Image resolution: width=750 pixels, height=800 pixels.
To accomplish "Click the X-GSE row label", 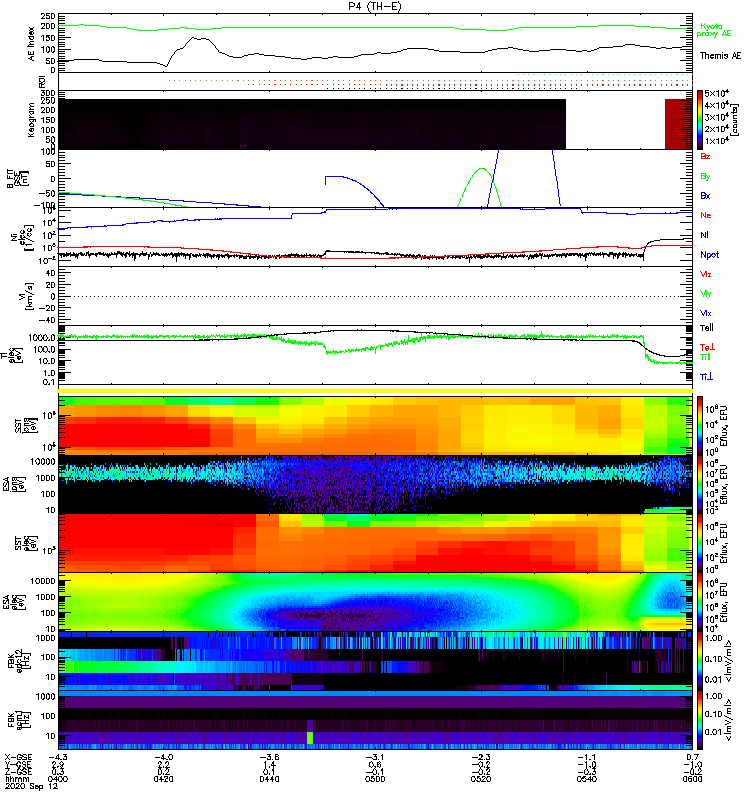I will (x=18, y=757).
